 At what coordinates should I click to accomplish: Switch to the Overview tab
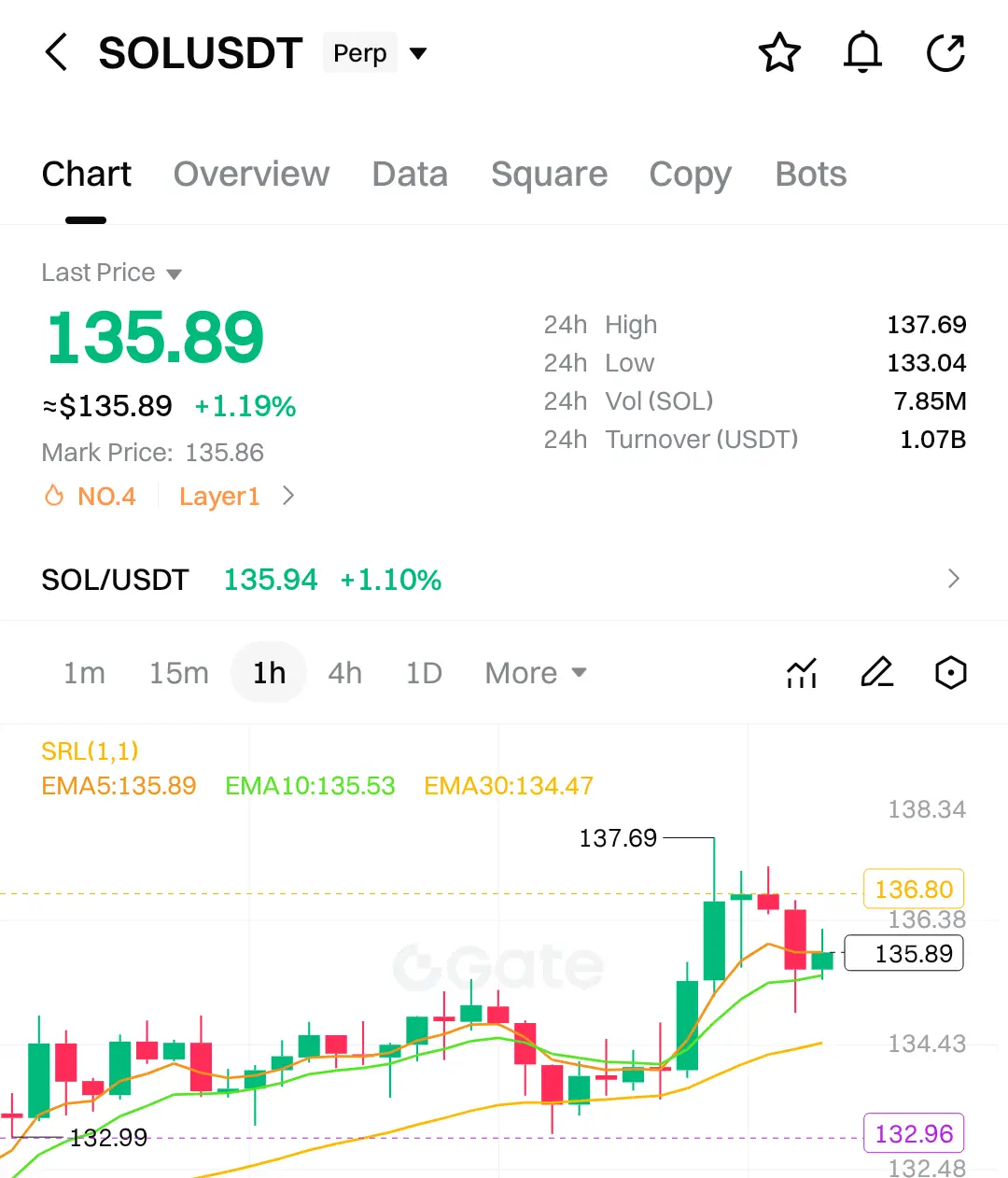tap(251, 175)
